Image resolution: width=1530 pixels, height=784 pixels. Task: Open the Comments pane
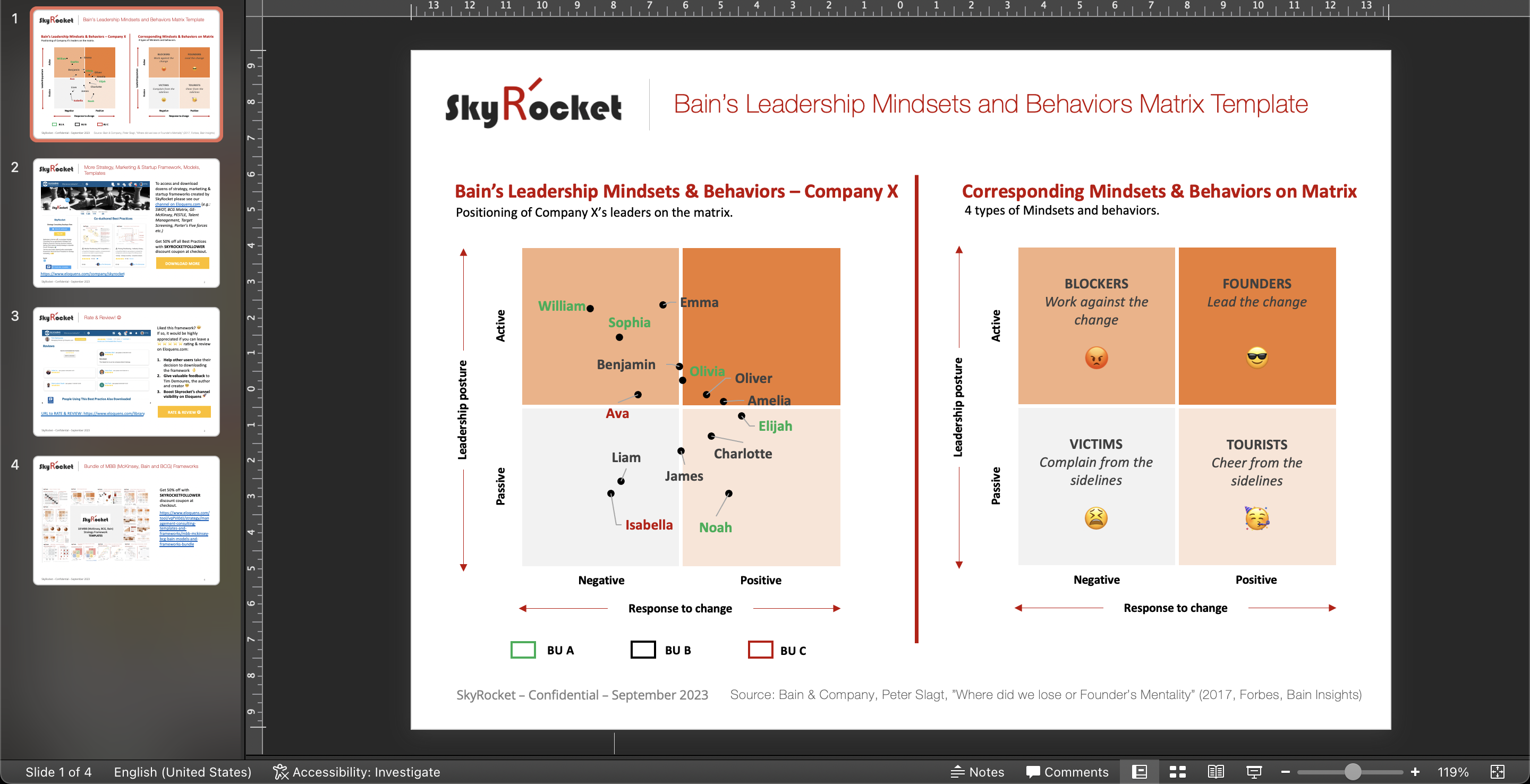[1067, 772]
